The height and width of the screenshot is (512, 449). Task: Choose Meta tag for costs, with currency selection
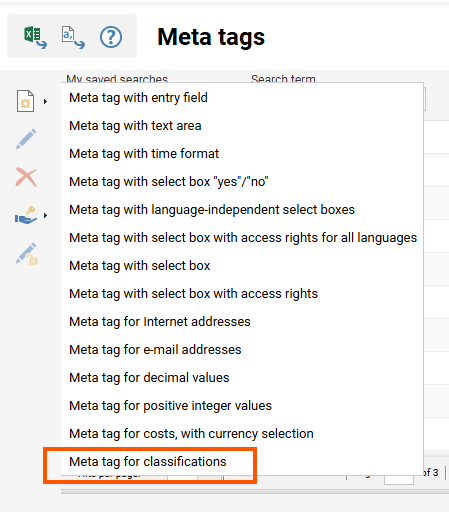[191, 434]
